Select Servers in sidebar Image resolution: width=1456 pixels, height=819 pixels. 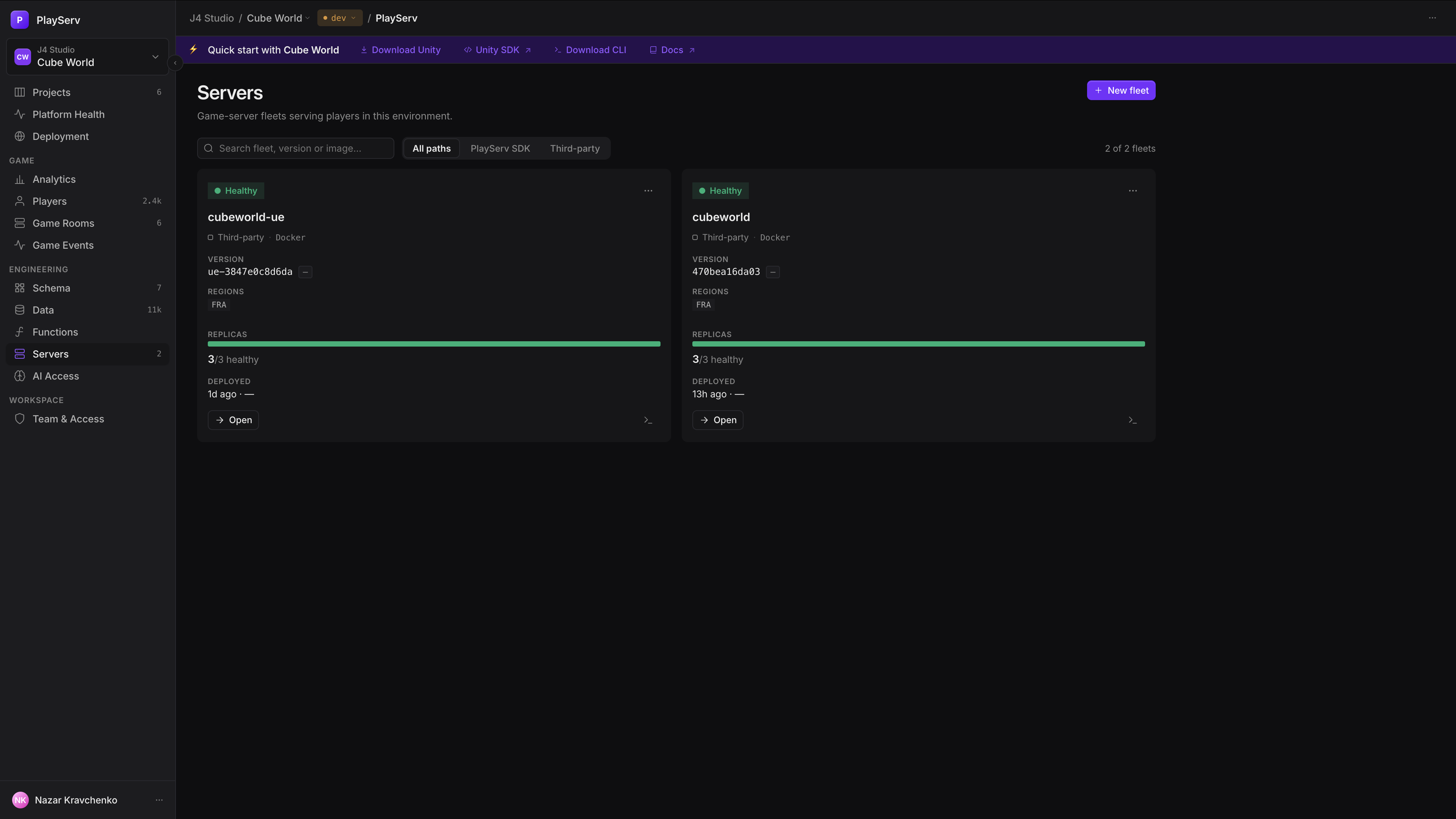[x=88, y=354]
